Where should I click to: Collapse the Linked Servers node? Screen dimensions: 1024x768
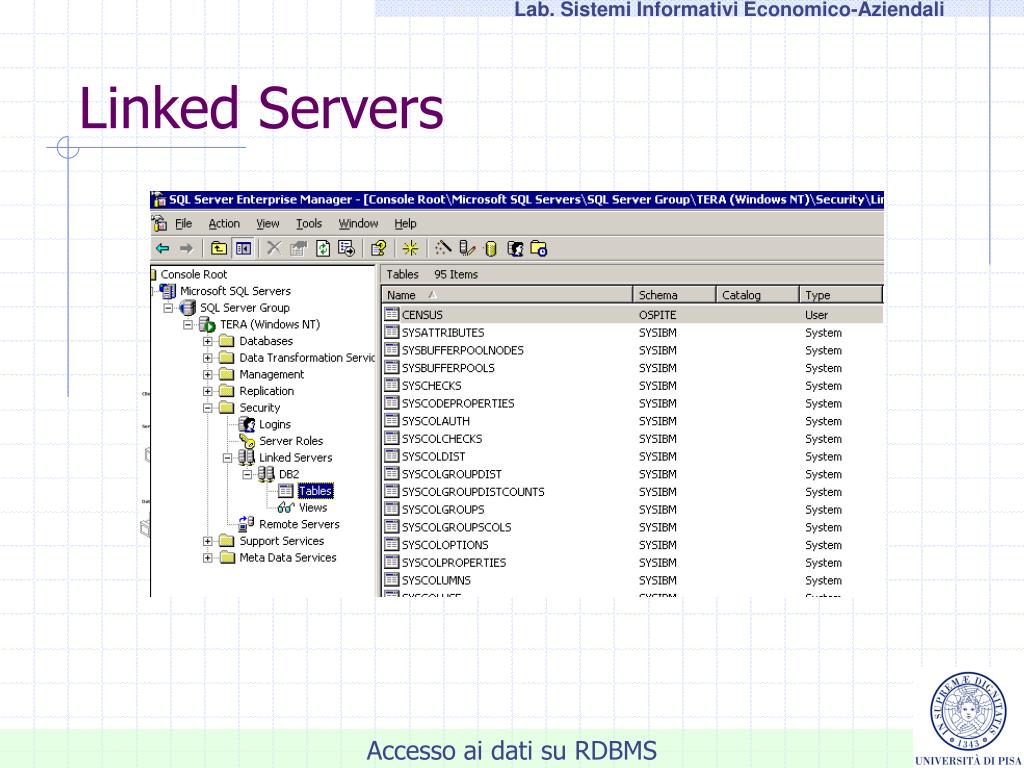tap(227, 458)
